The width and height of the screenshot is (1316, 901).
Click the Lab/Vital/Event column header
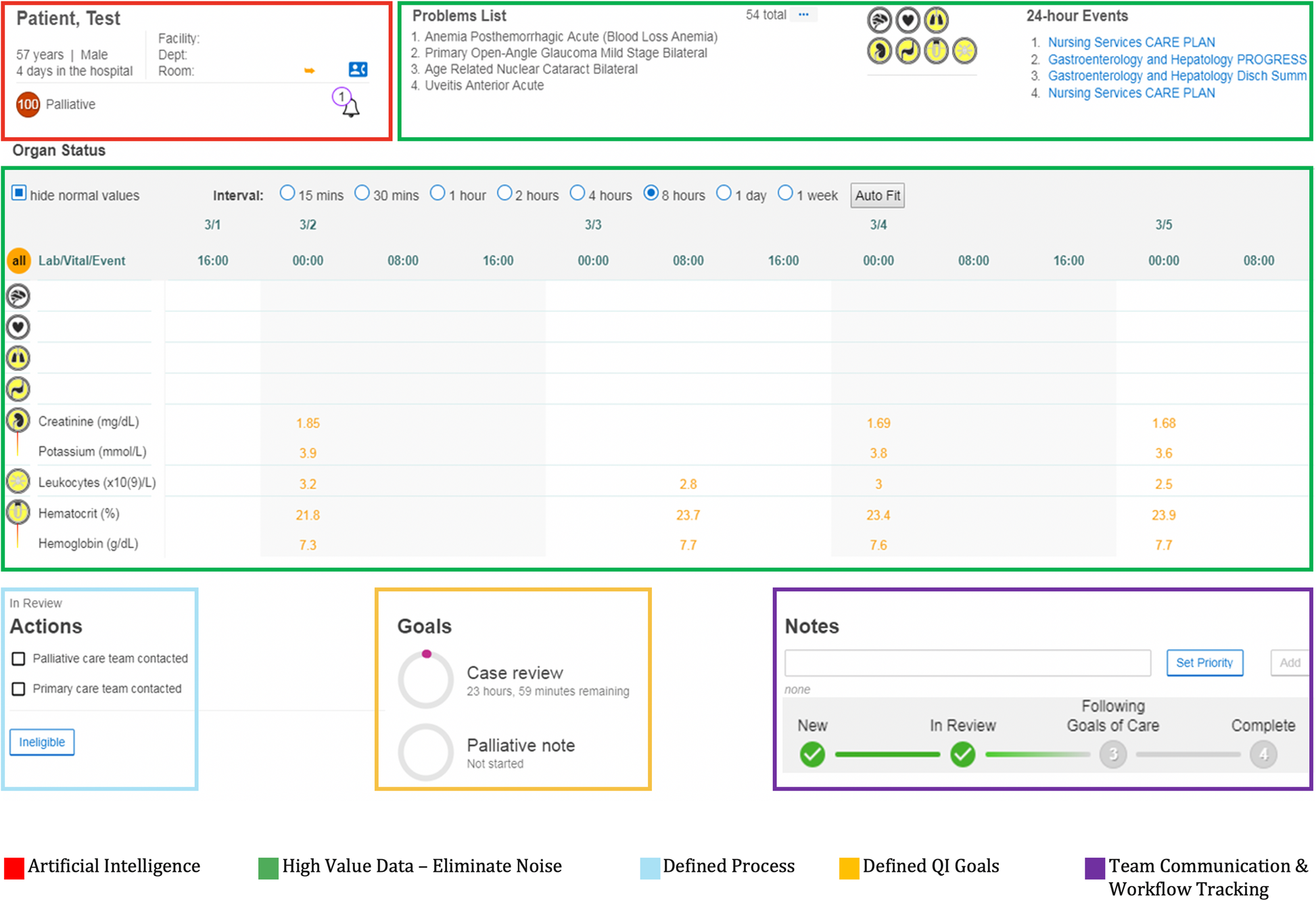point(82,260)
